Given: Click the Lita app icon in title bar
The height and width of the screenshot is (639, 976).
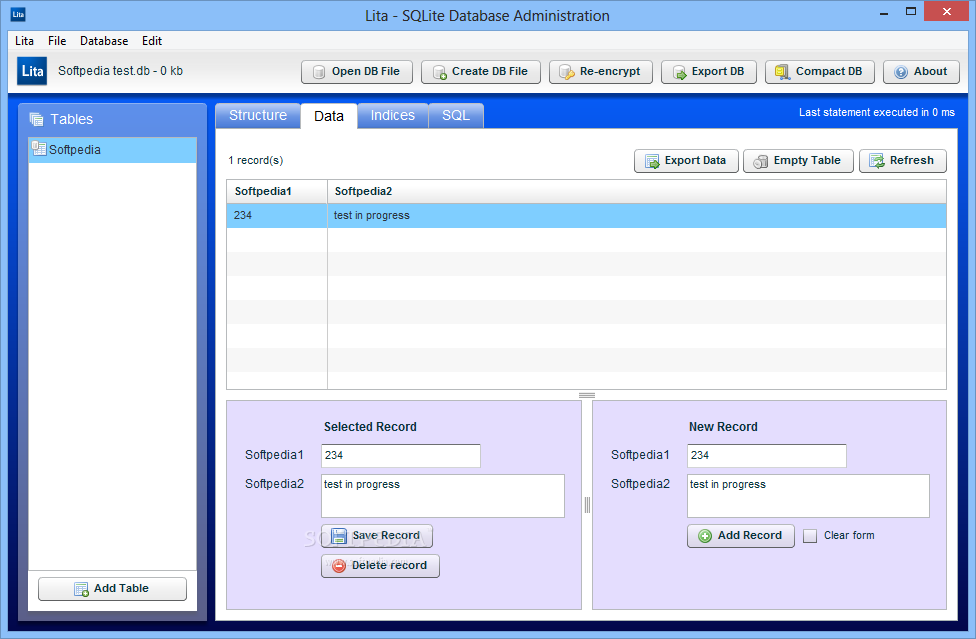Looking at the screenshot, I should [18, 14].
